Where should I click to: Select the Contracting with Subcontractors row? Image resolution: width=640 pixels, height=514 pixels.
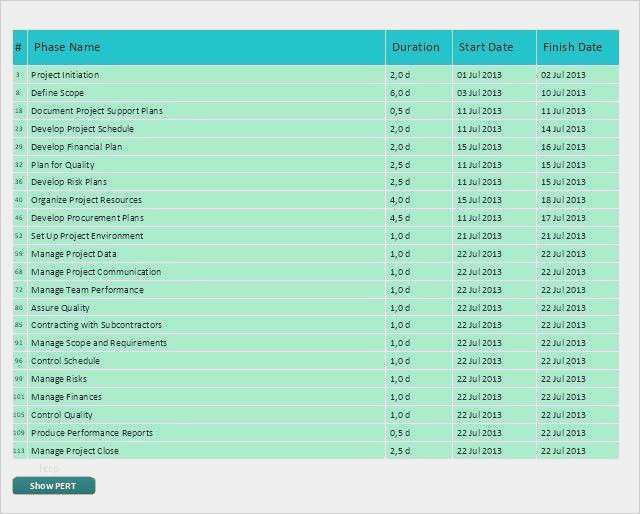(x=96, y=325)
